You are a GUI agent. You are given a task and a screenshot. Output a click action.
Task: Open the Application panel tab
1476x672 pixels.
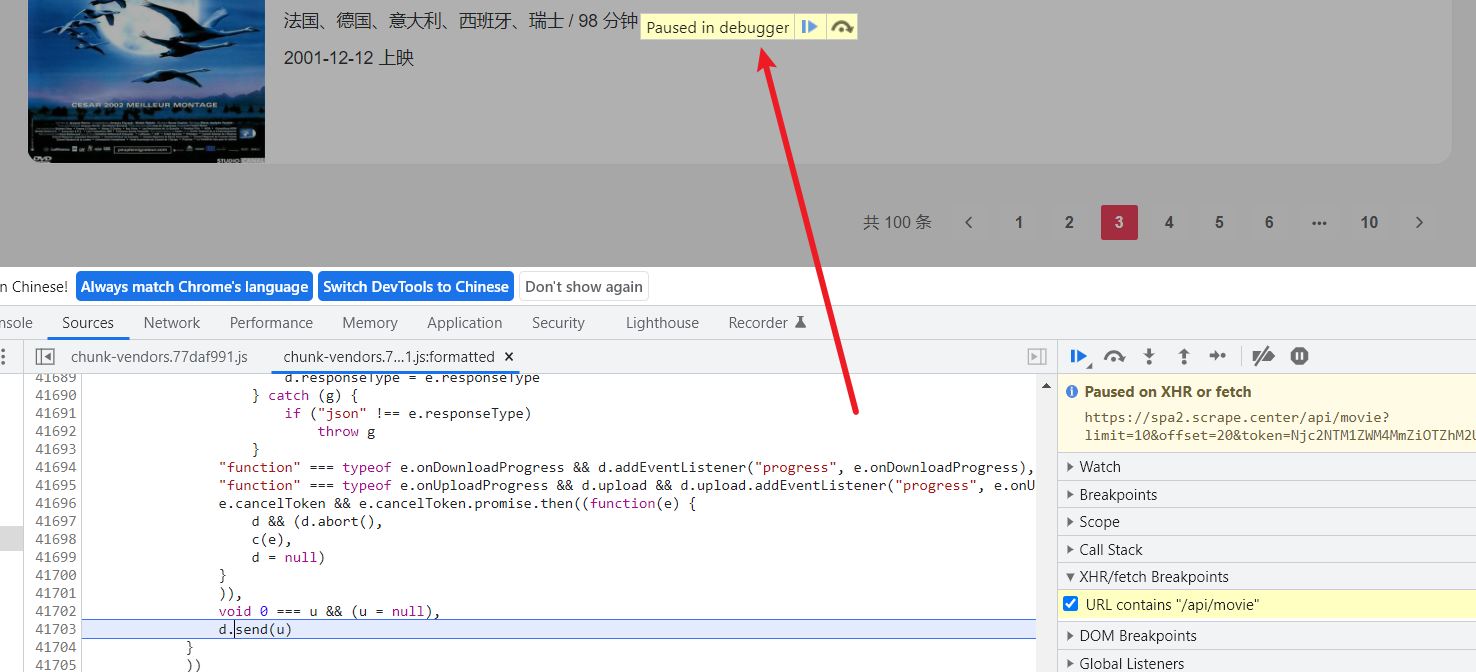pyautogui.click(x=465, y=323)
